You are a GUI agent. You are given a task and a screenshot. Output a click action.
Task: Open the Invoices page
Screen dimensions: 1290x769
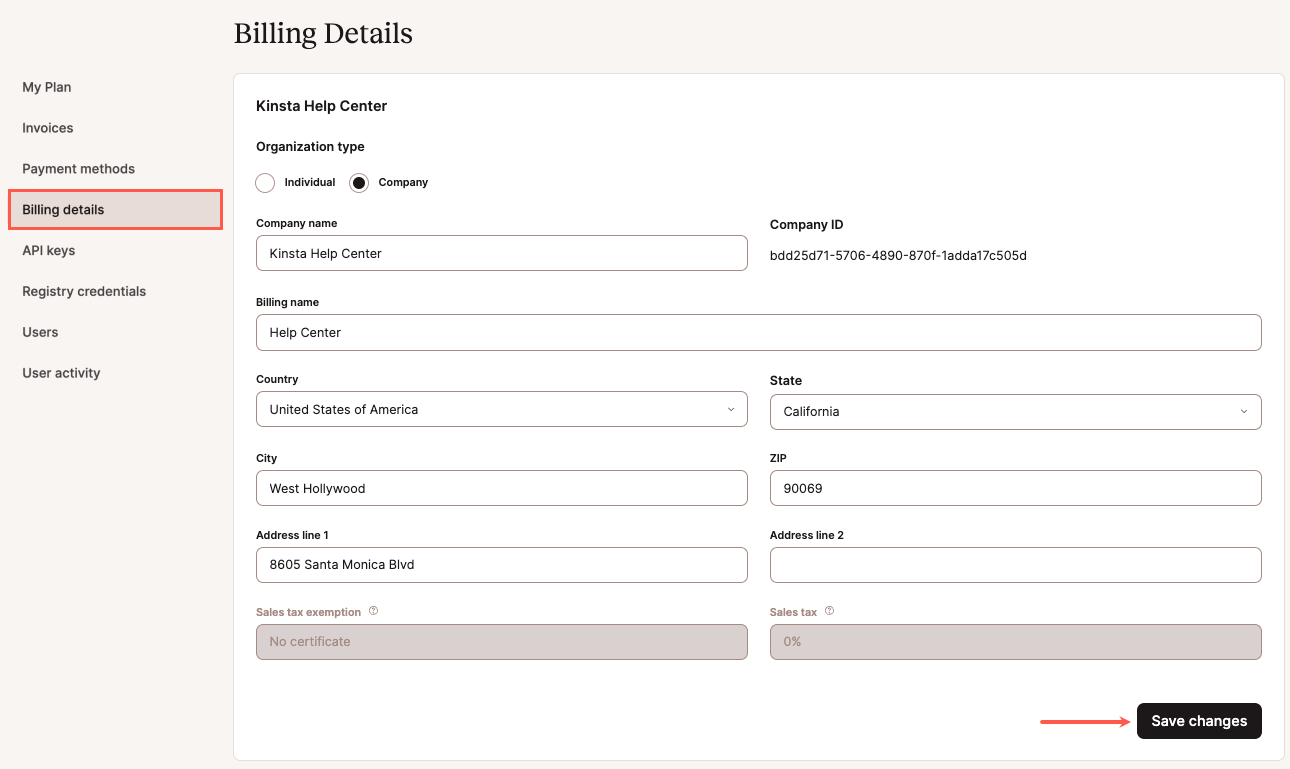click(47, 128)
